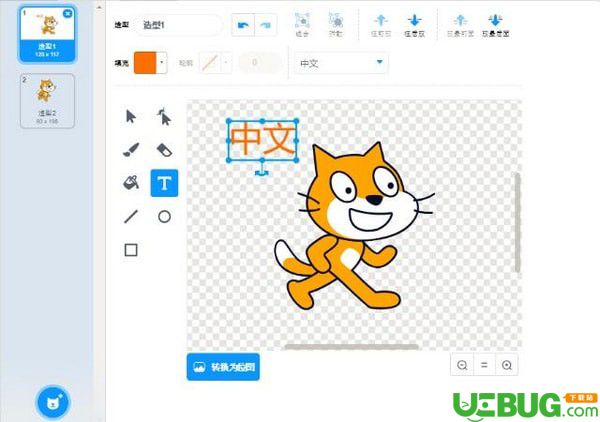Click the outline color swatch
The image size is (600, 422).
pyautogui.click(x=210, y=62)
